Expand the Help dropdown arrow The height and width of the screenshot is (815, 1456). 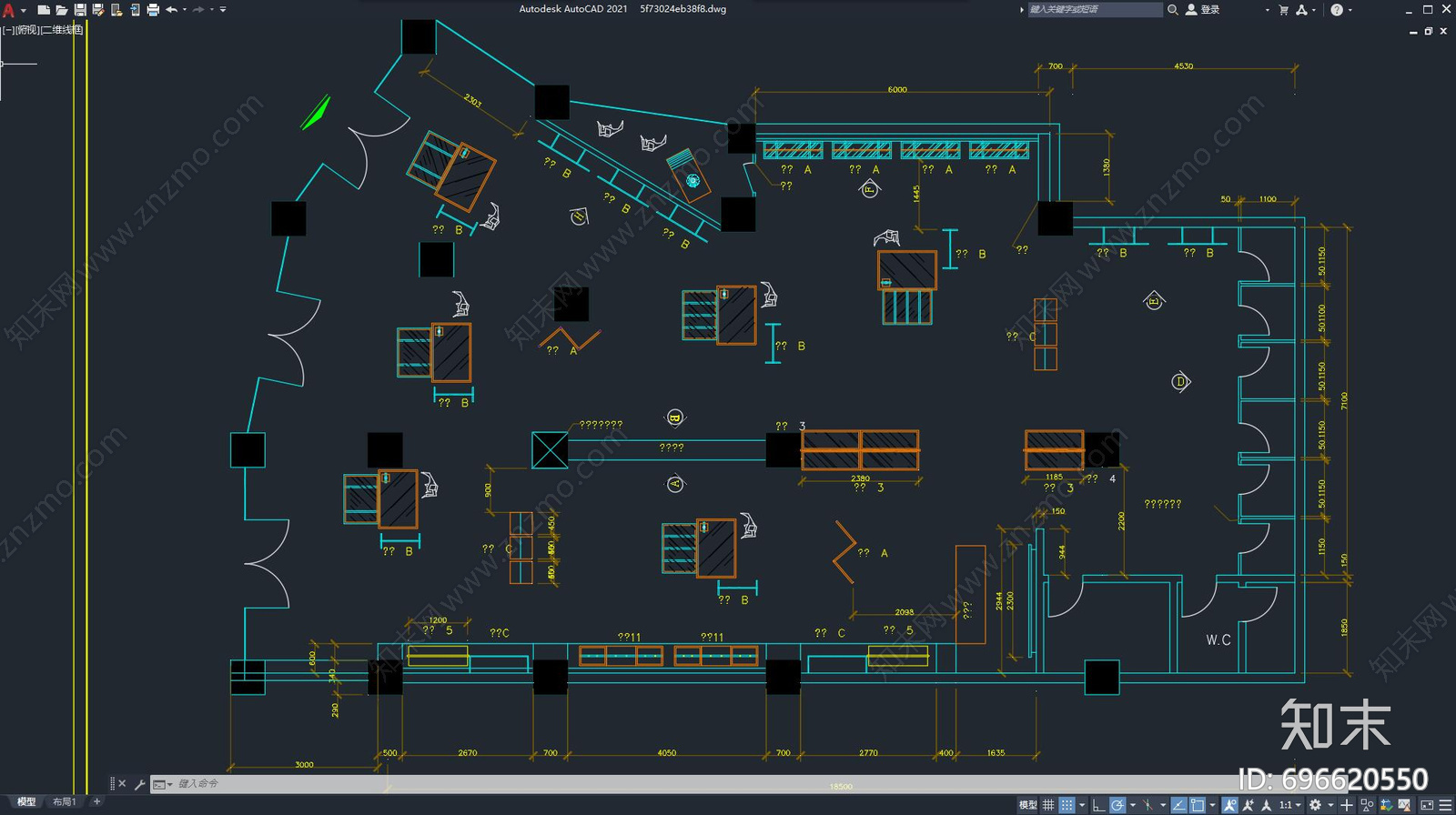tap(1350, 10)
